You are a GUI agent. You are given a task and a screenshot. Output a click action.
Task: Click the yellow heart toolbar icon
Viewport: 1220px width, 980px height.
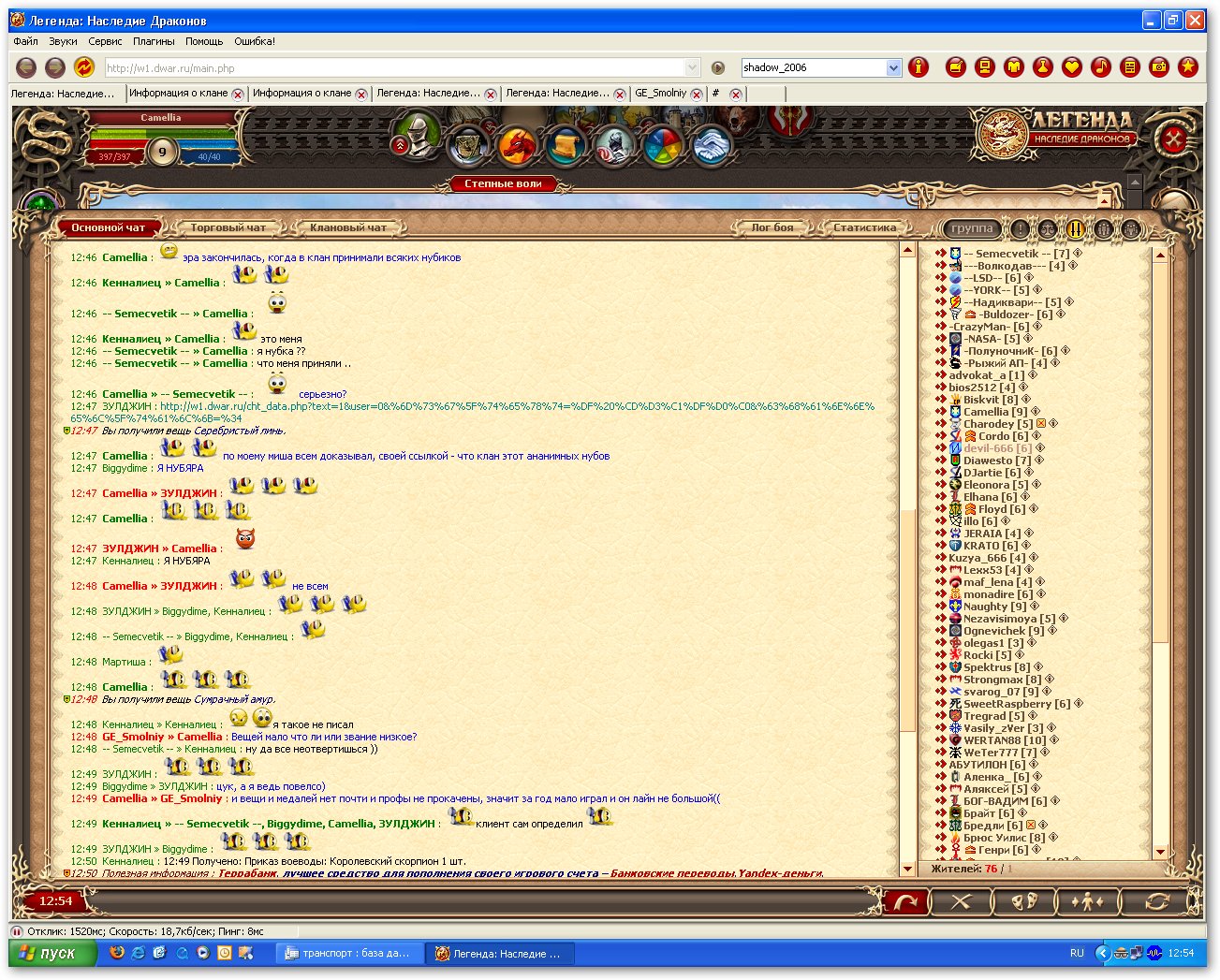pyautogui.click(x=1072, y=67)
